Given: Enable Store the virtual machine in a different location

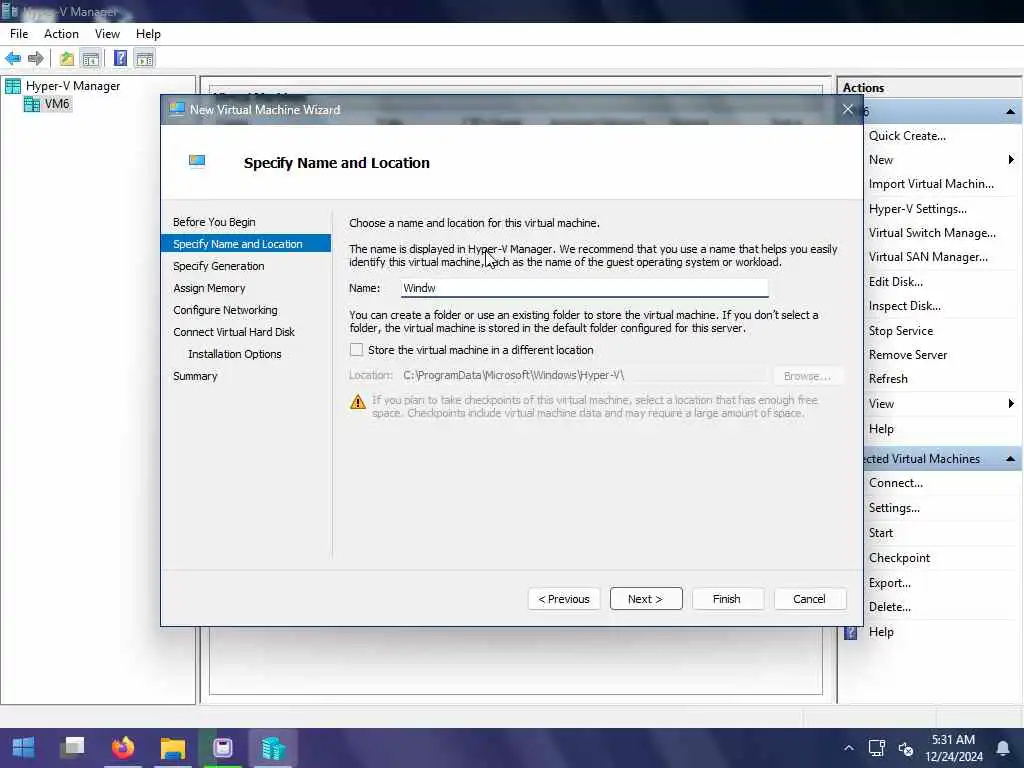Looking at the screenshot, I should [356, 350].
